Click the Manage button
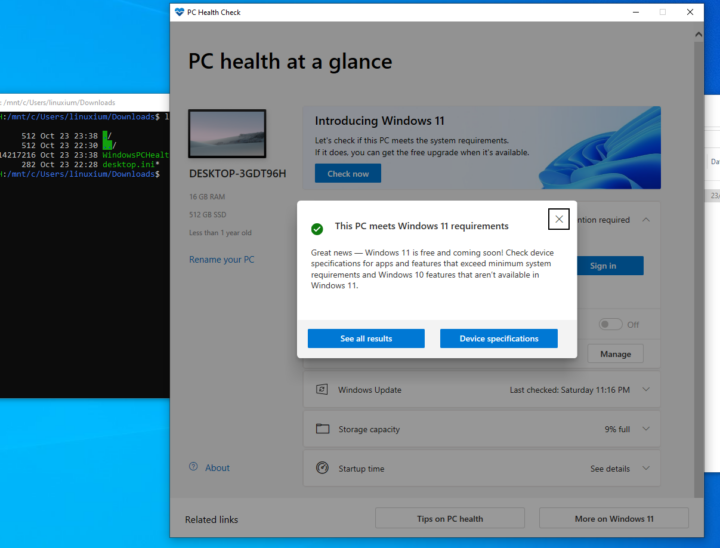 click(x=615, y=354)
